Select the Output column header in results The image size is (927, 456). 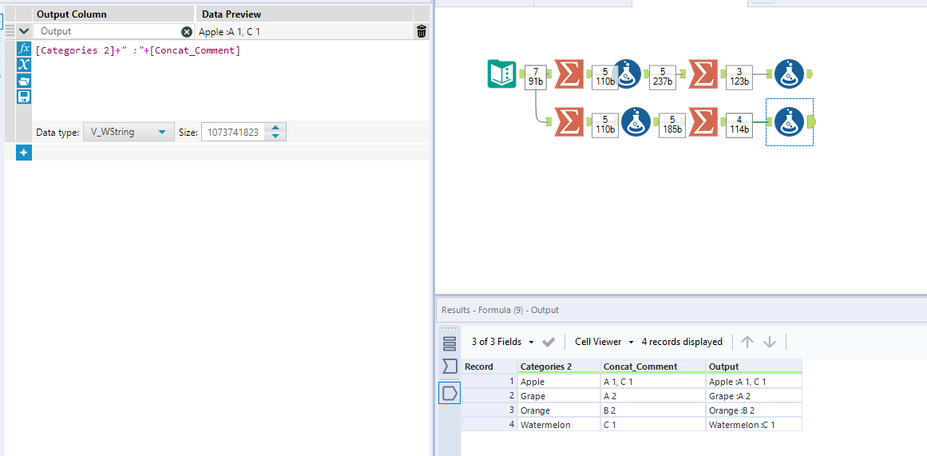click(754, 367)
